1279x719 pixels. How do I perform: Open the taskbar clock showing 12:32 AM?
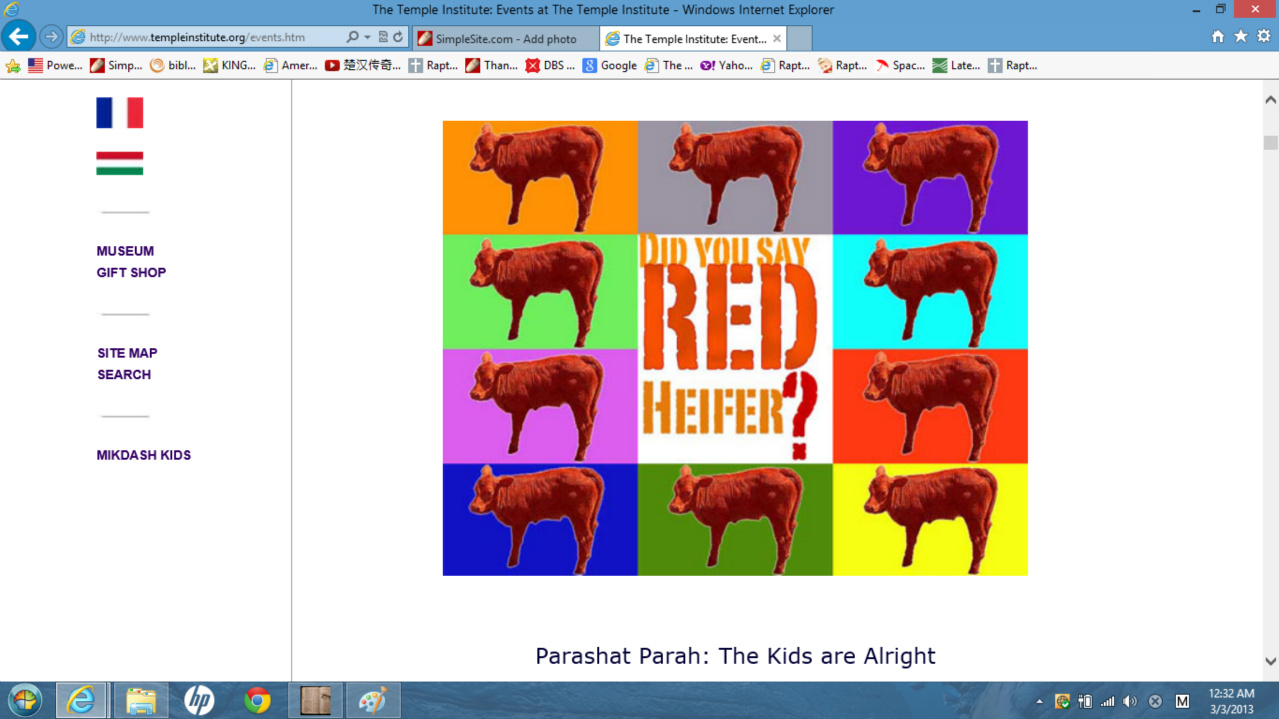click(x=1231, y=701)
